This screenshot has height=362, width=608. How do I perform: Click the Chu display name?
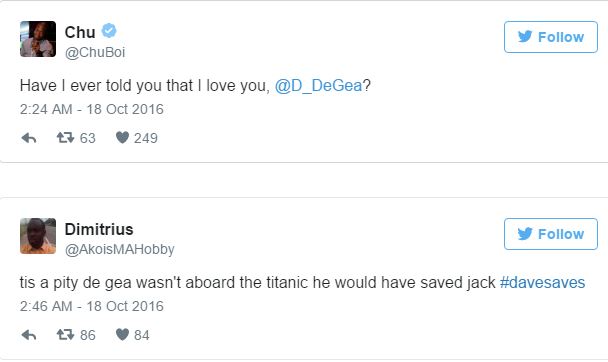pos(80,32)
